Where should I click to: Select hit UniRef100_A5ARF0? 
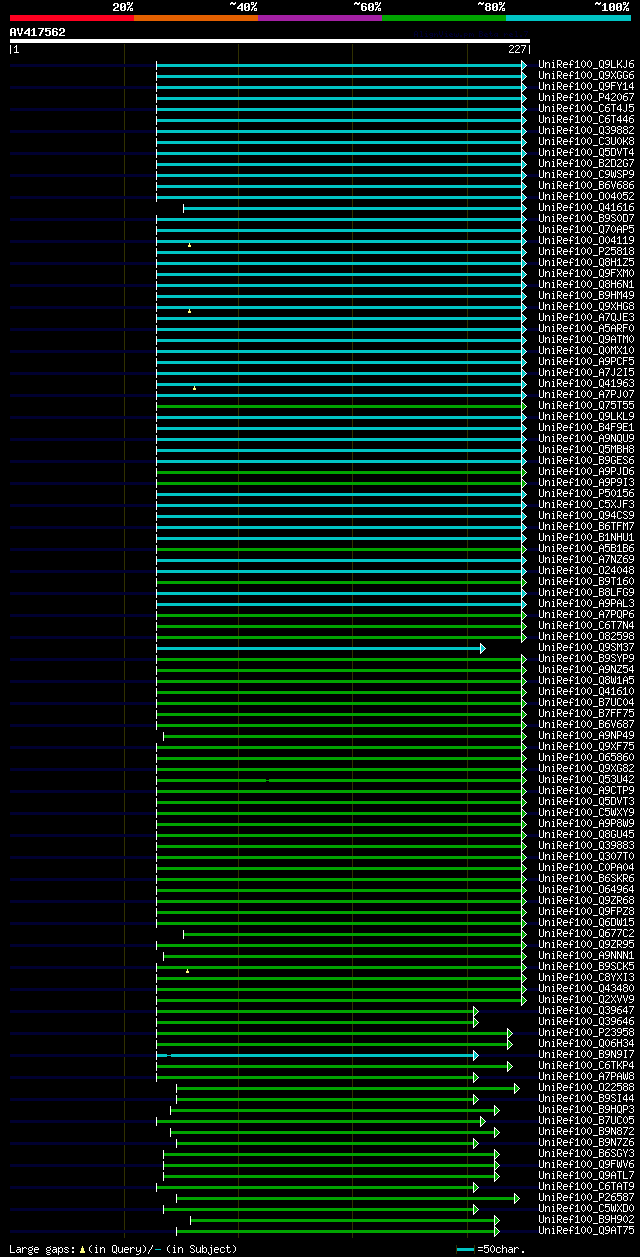coord(586,329)
